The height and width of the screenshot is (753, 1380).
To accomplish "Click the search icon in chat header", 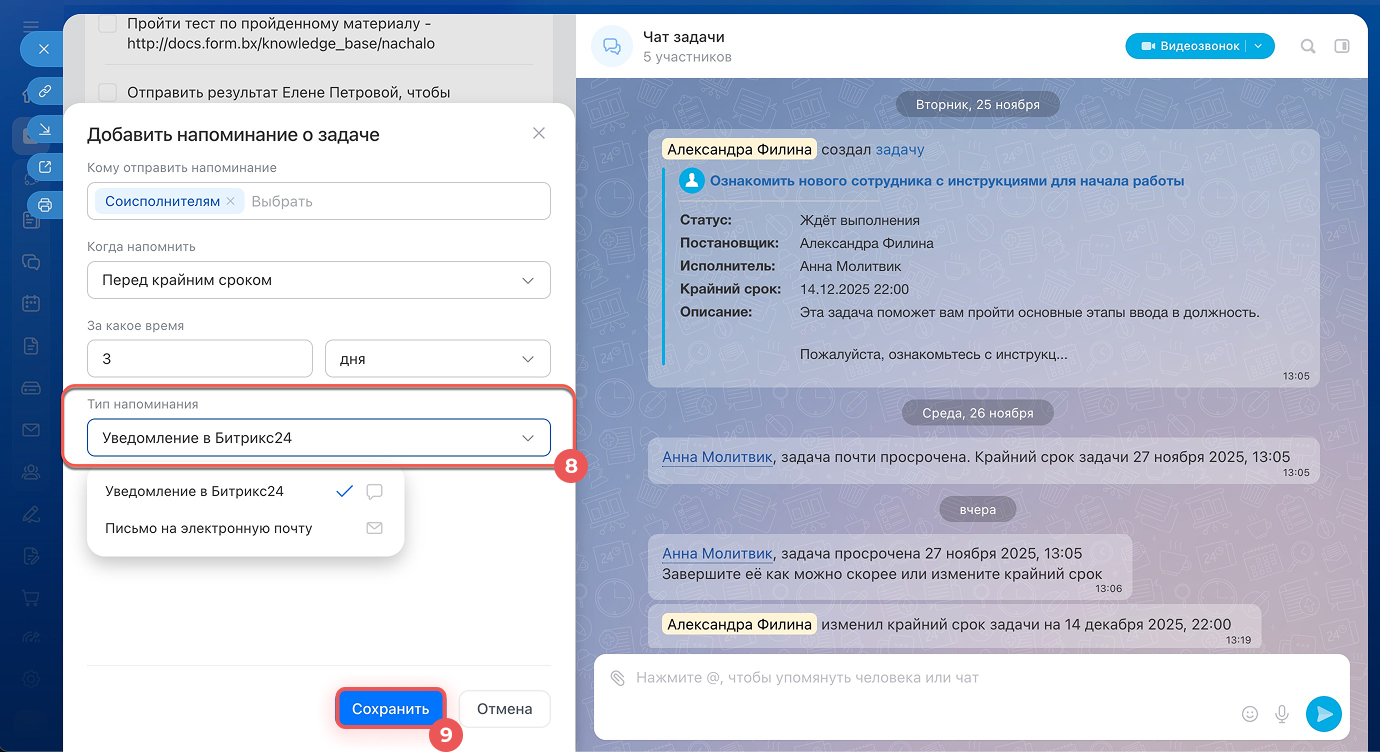I will pyautogui.click(x=1307, y=46).
